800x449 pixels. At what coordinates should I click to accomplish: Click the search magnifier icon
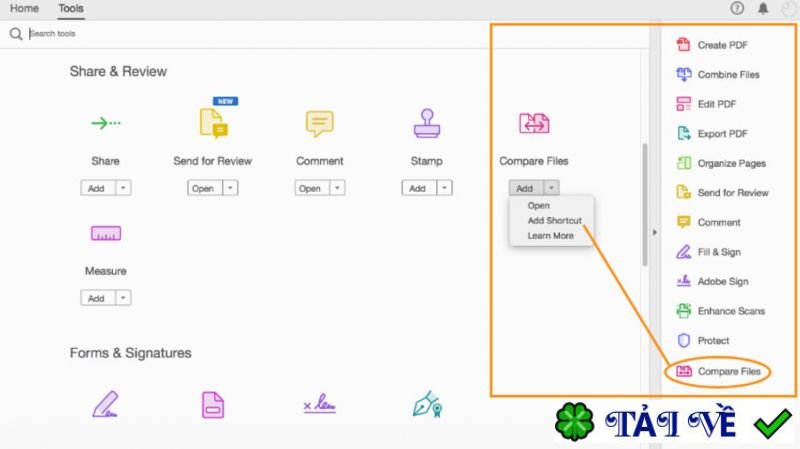16,34
